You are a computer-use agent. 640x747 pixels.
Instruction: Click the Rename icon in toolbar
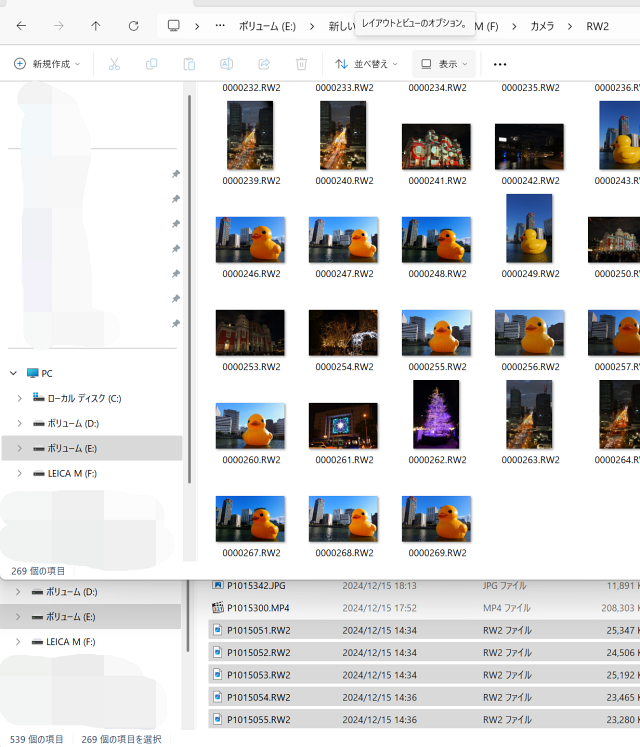[x=226, y=64]
